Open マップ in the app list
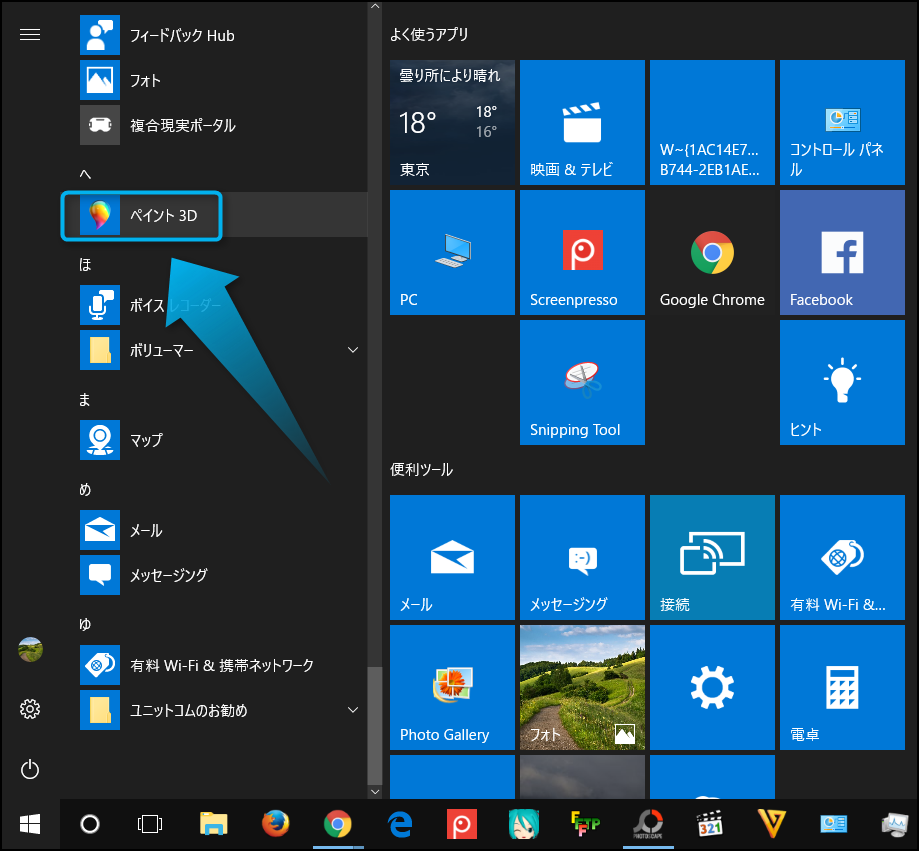 (145, 440)
